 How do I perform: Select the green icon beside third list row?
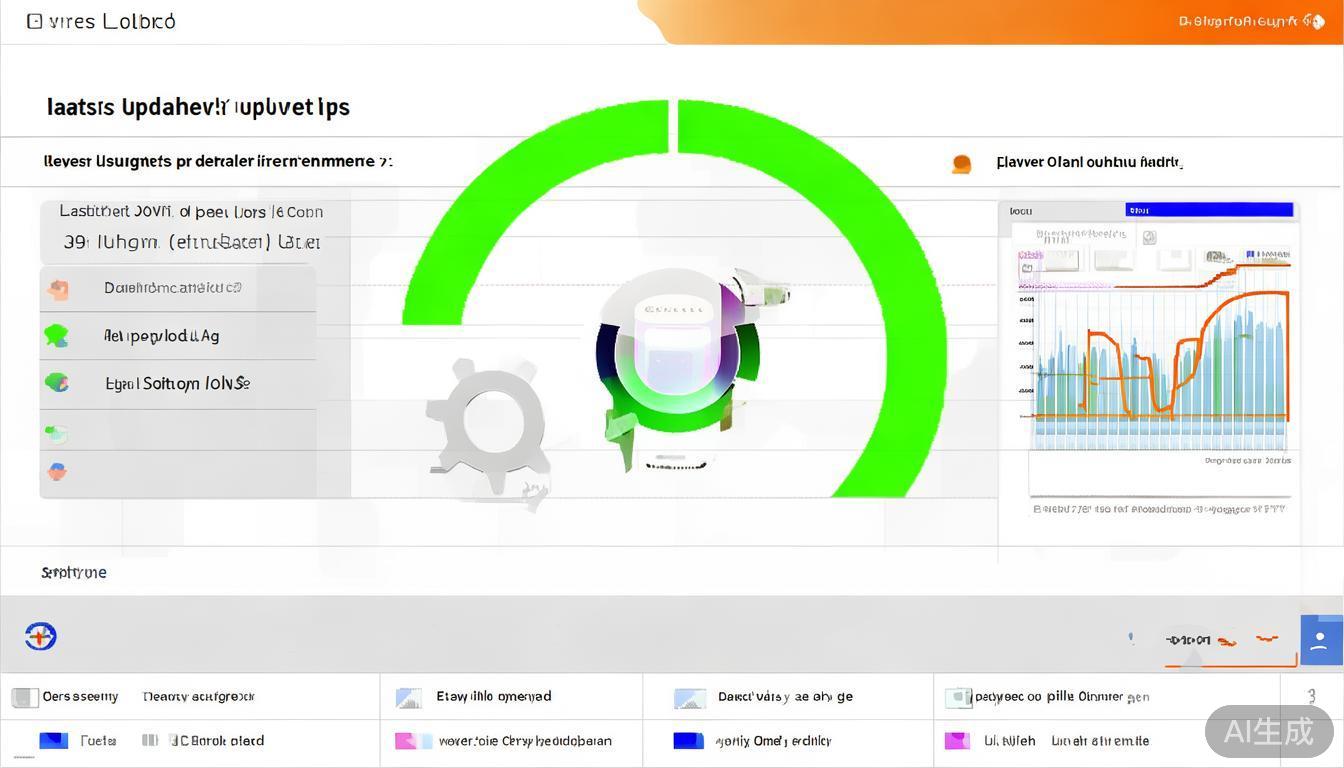click(57, 382)
